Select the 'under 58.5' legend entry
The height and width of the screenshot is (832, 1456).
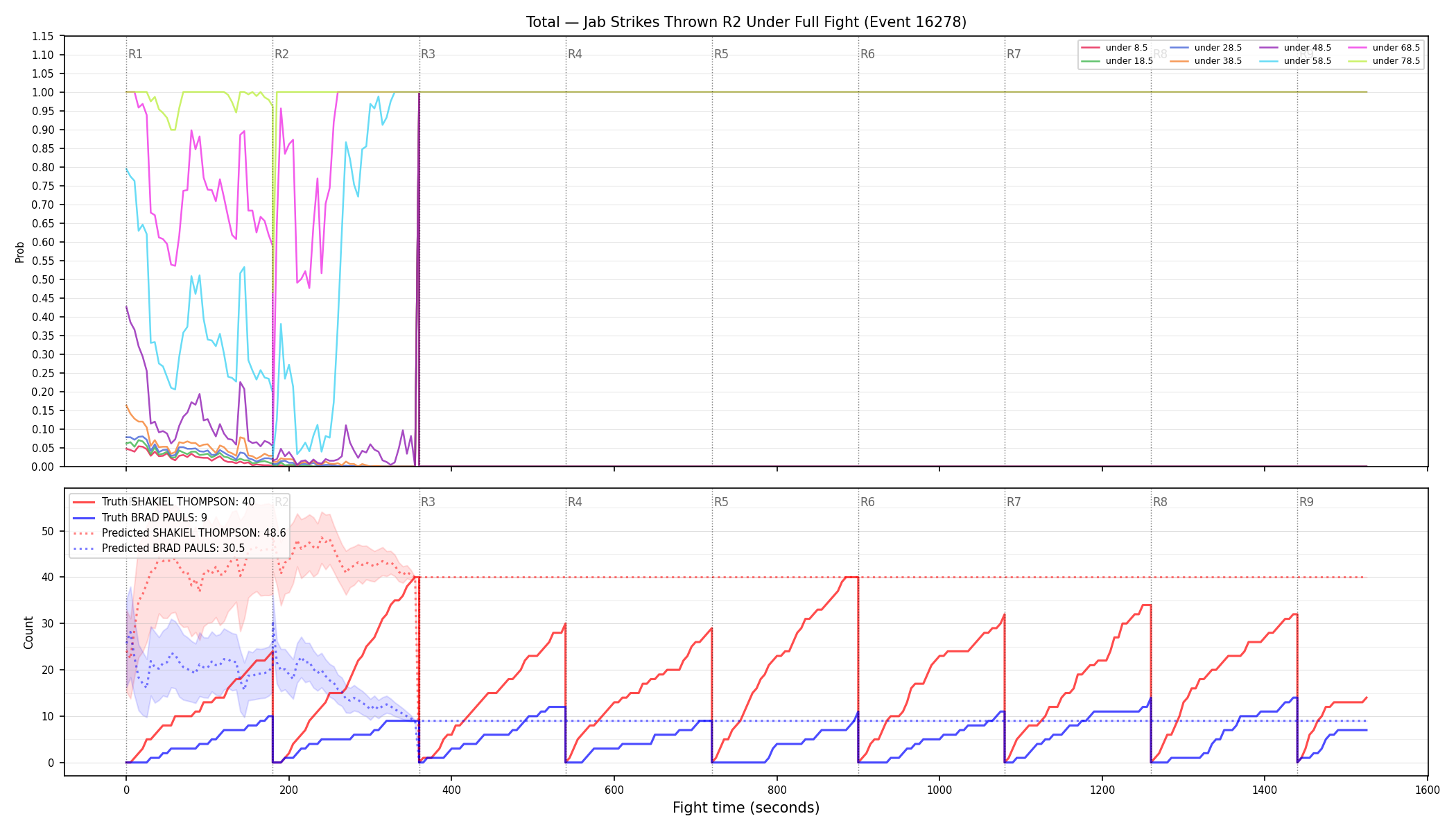(1296, 61)
